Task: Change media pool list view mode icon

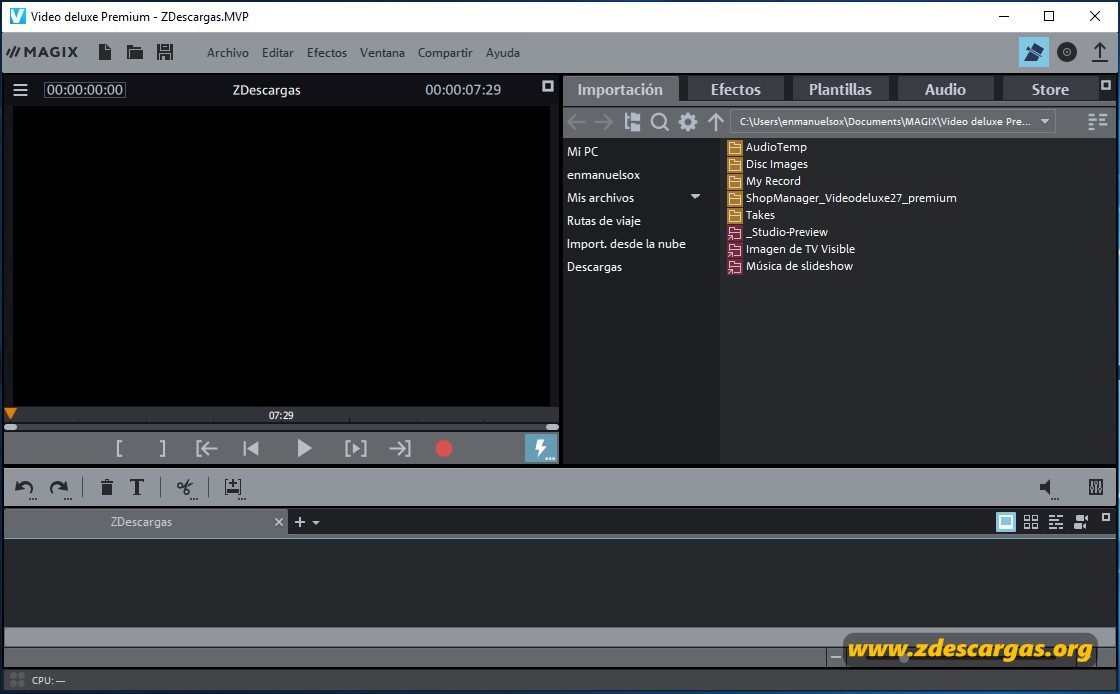Action: tap(1097, 122)
